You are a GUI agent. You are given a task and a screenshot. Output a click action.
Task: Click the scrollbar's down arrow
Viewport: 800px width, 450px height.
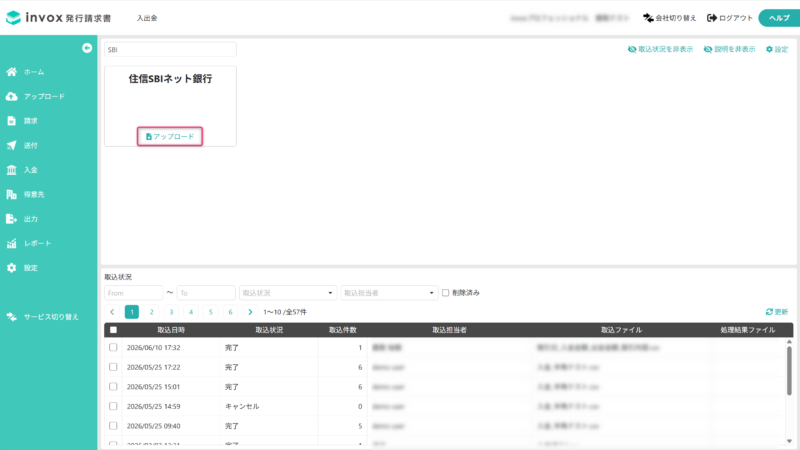click(789, 441)
